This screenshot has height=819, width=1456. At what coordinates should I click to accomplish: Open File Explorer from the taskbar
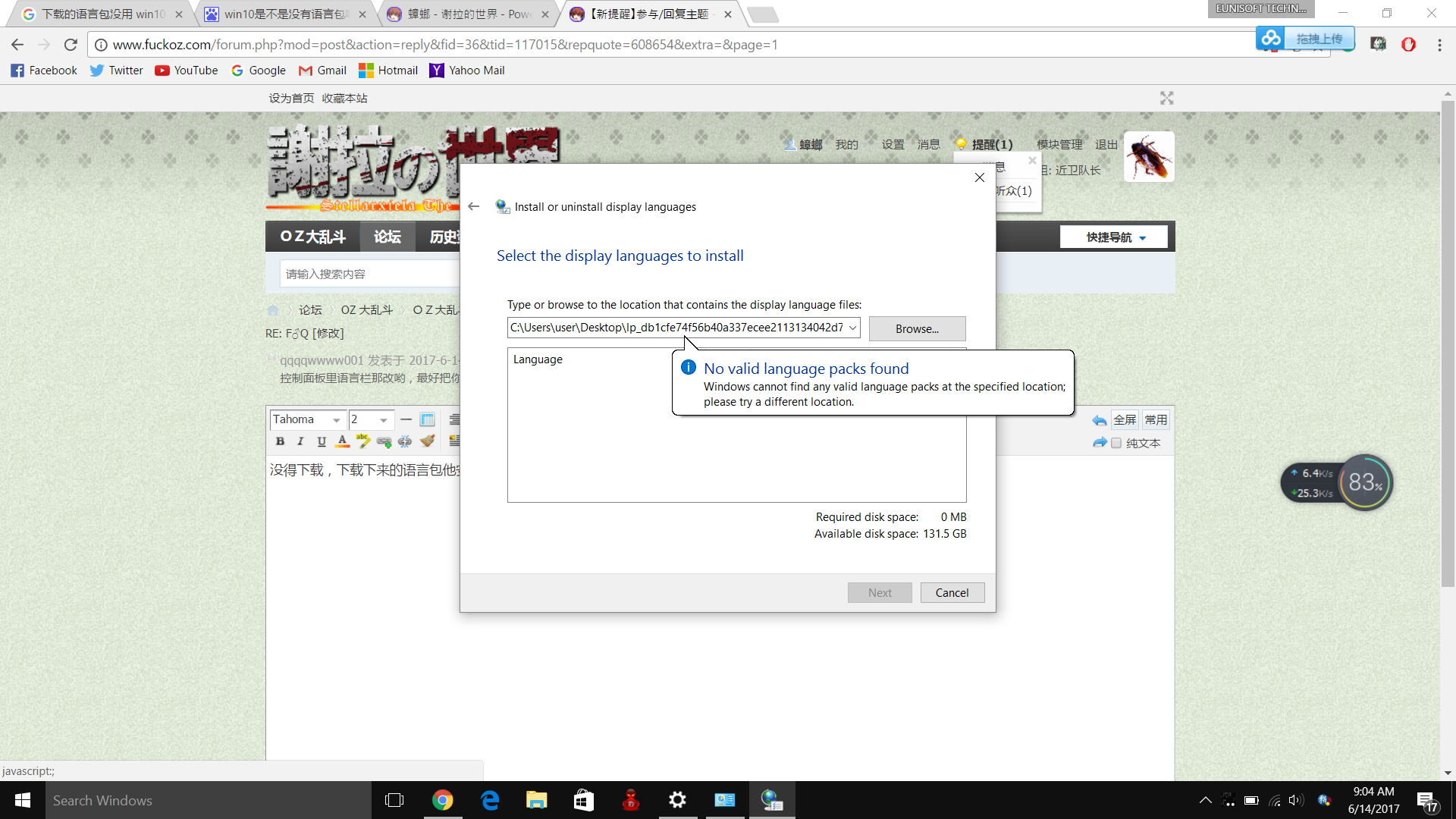[x=536, y=800]
